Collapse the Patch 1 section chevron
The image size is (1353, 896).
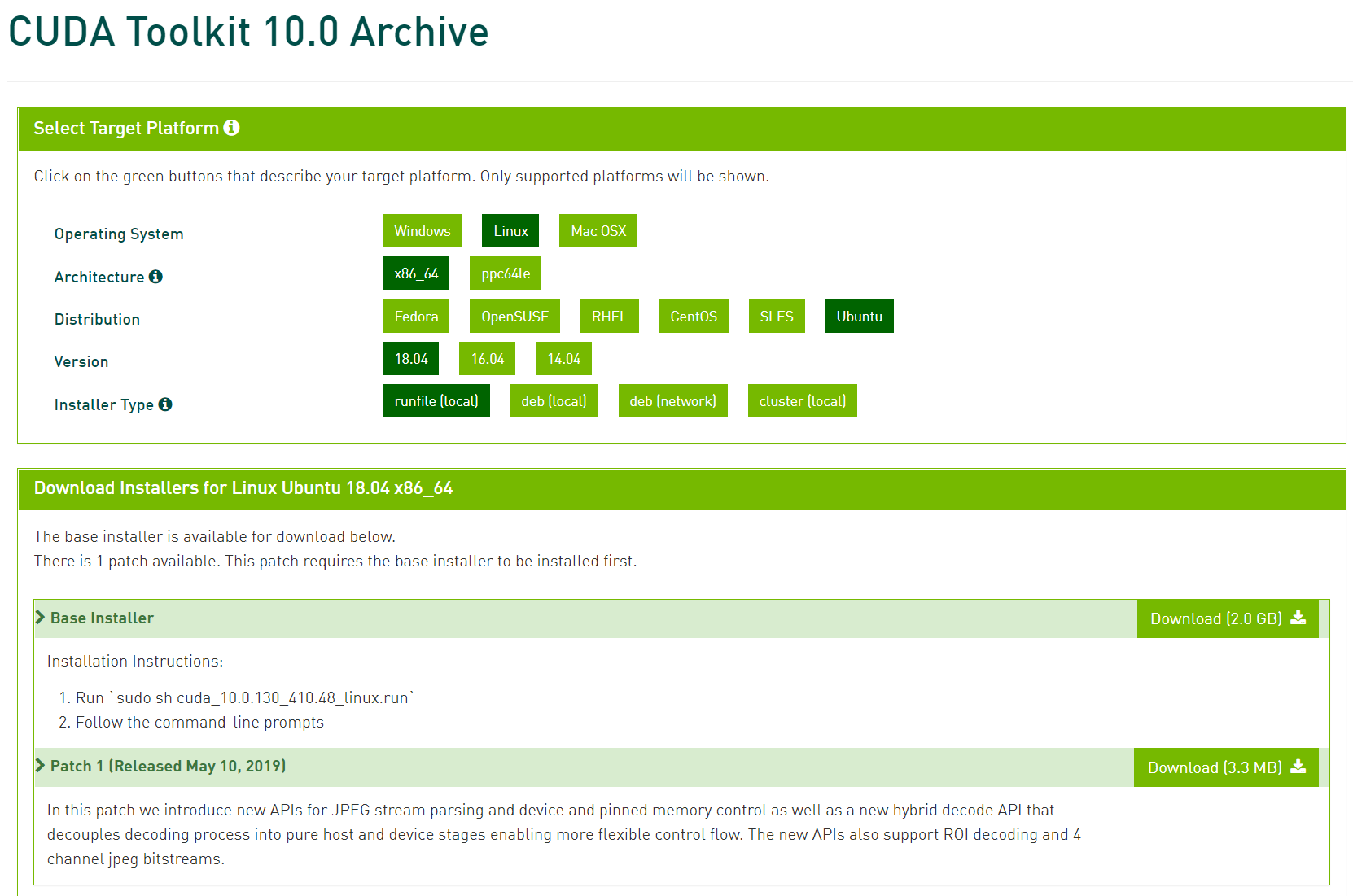tap(40, 766)
